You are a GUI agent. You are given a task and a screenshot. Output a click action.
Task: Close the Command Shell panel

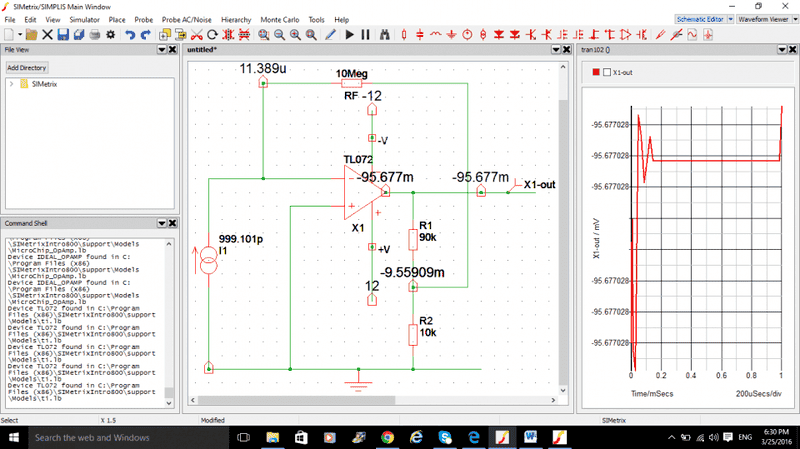point(172,223)
